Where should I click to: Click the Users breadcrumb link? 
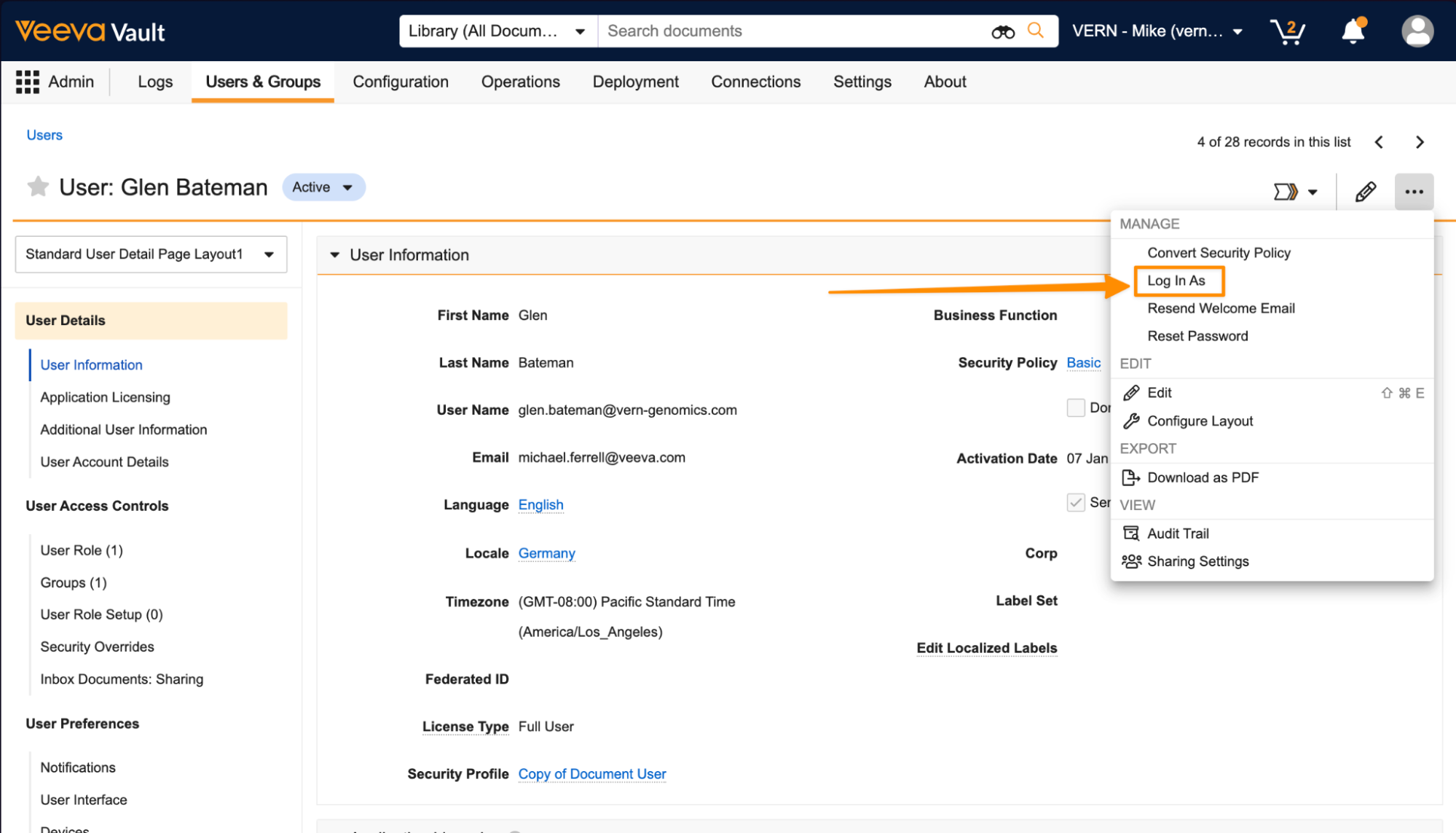[44, 135]
